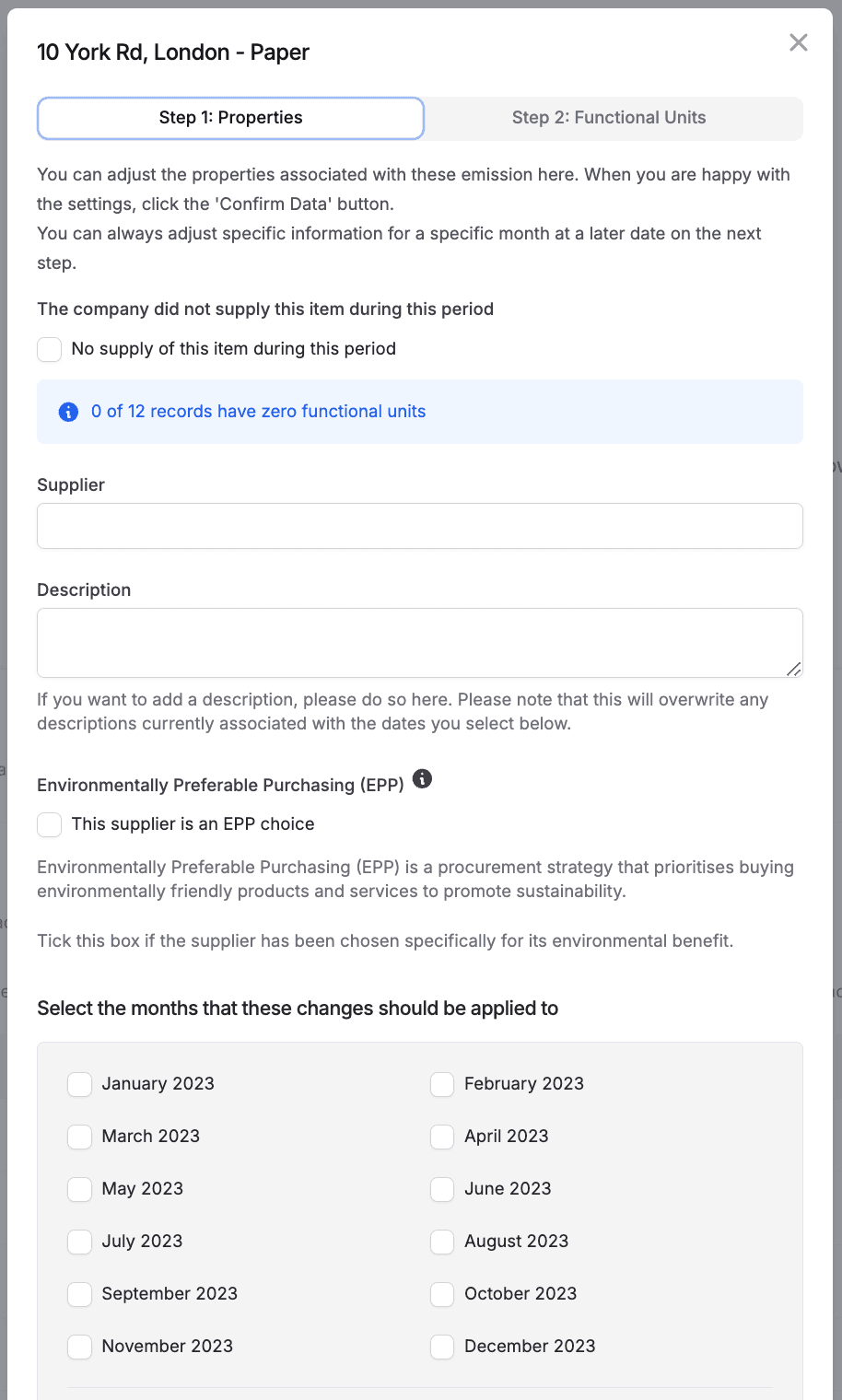Check the September 2023 box
842x1400 pixels.
click(x=80, y=1294)
